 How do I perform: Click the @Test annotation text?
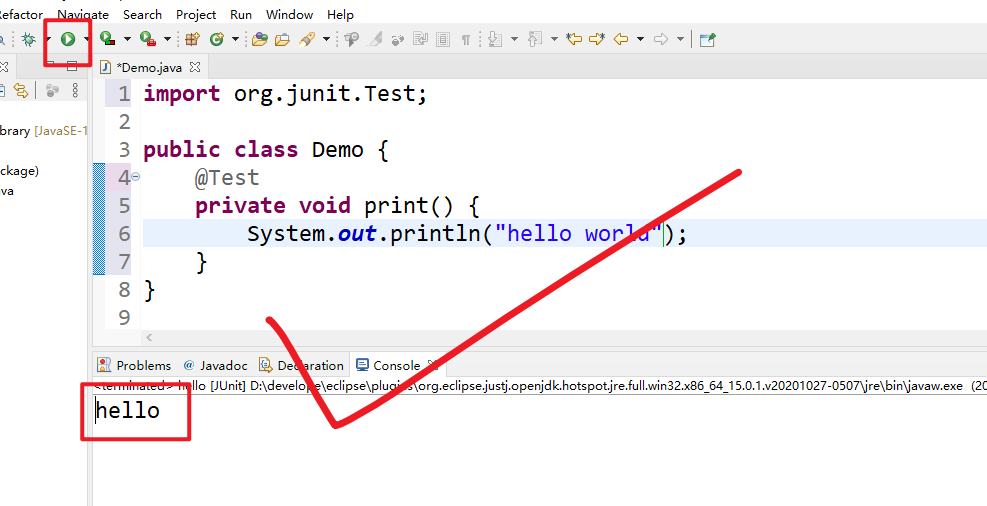coord(227,178)
